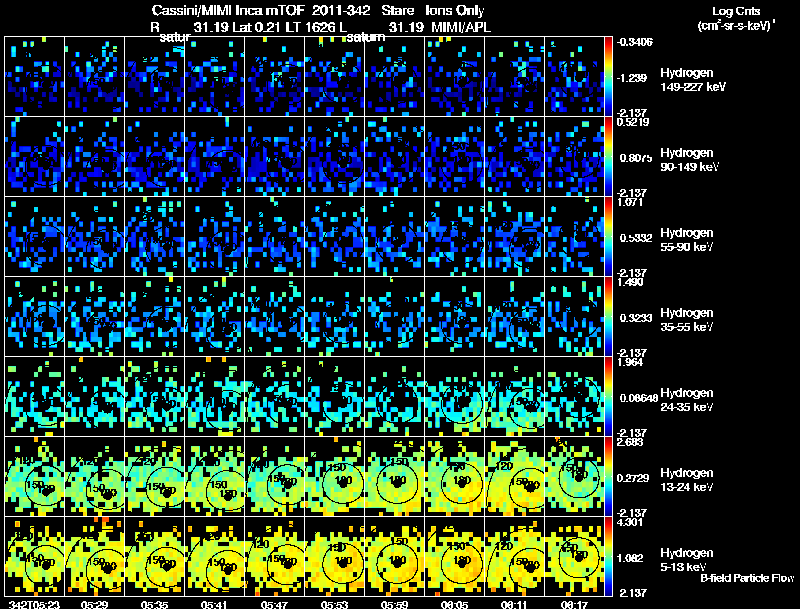Select the 90-149 keV image at 05:35
Viewport: 800px width, 609px height.
(x=155, y=157)
